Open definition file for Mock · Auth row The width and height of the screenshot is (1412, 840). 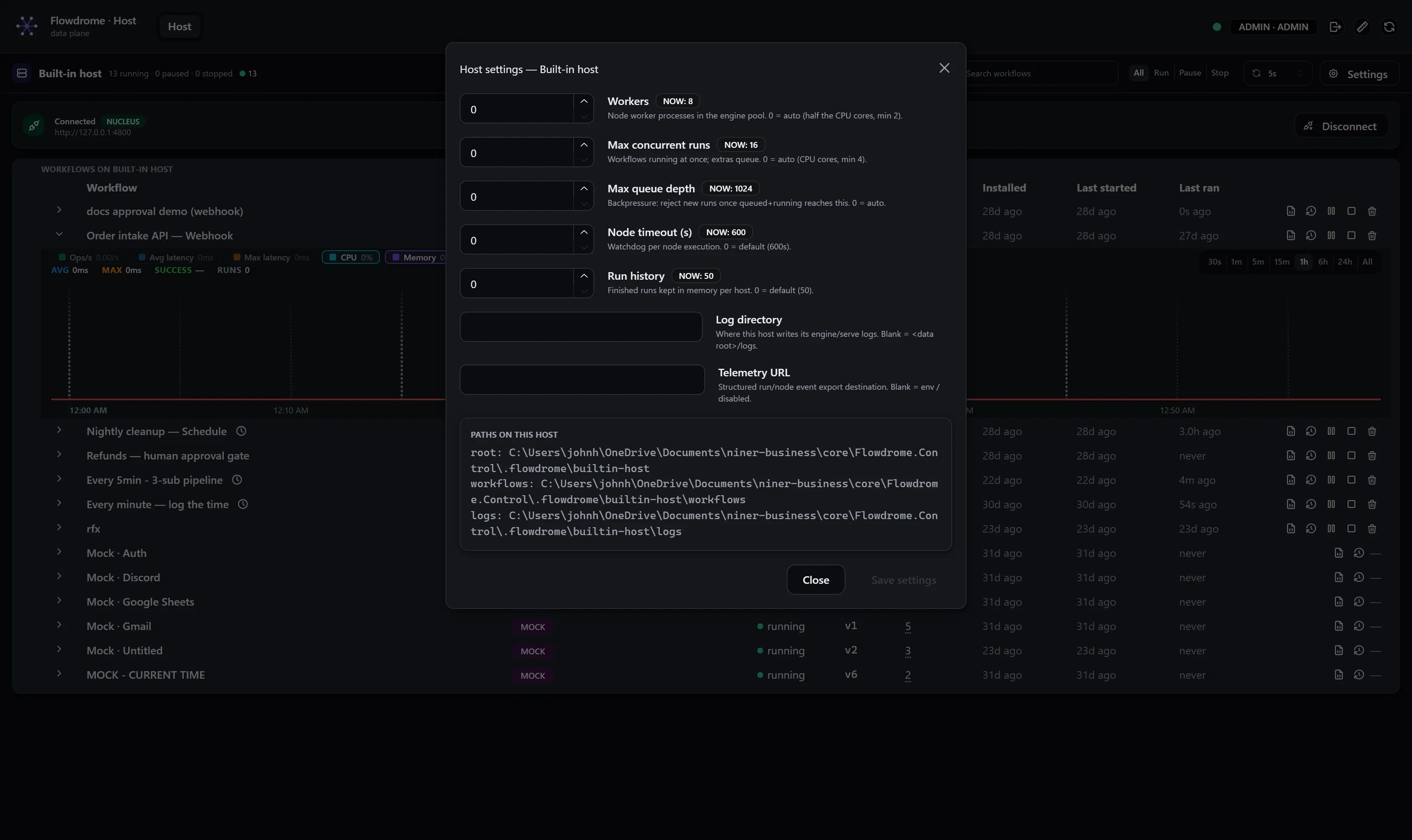[1338, 553]
